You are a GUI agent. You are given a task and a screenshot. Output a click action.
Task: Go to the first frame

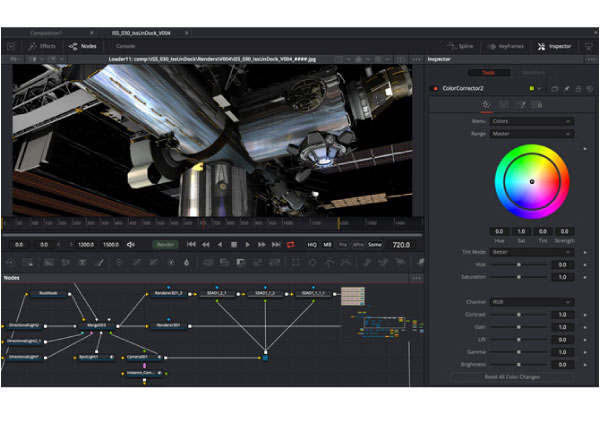191,244
